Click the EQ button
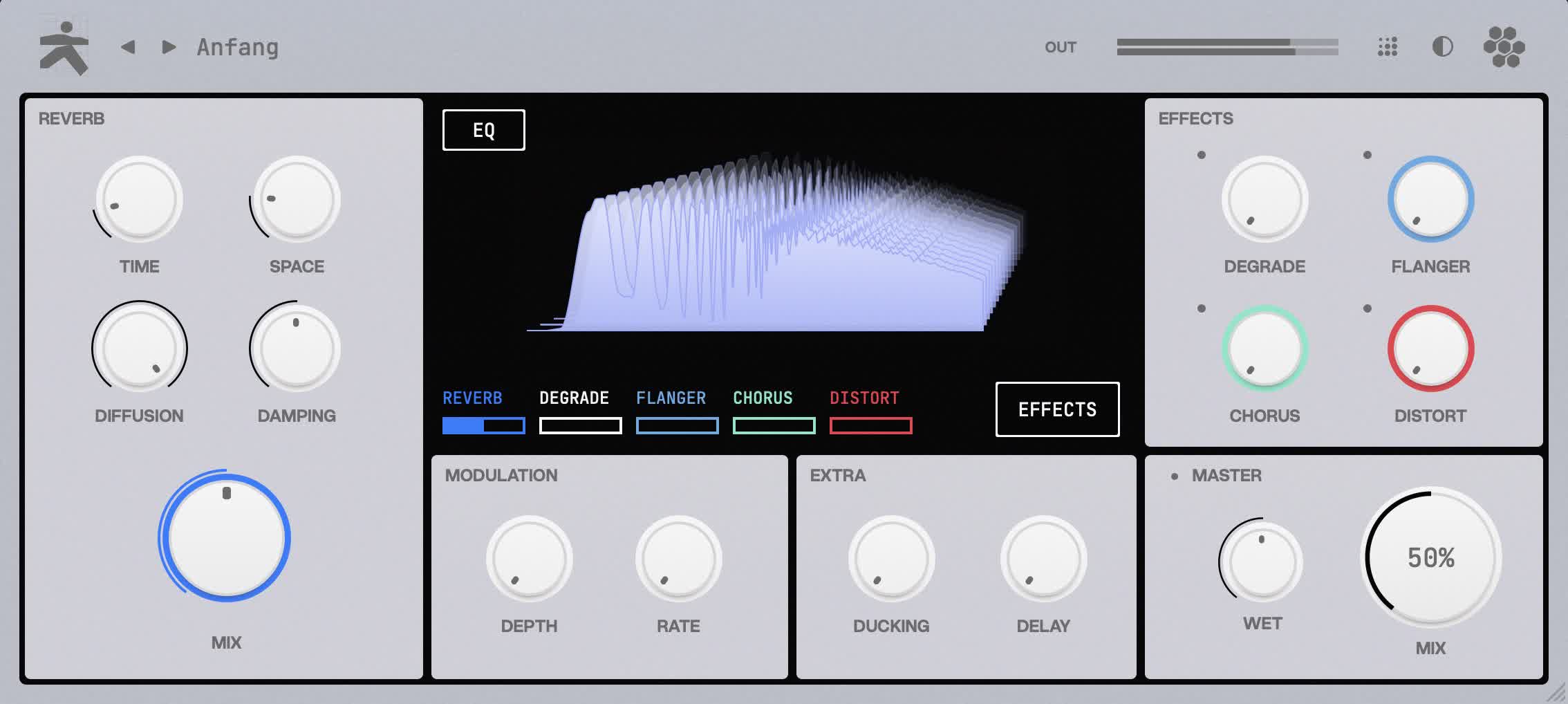This screenshot has width=1568, height=704. coord(484,130)
